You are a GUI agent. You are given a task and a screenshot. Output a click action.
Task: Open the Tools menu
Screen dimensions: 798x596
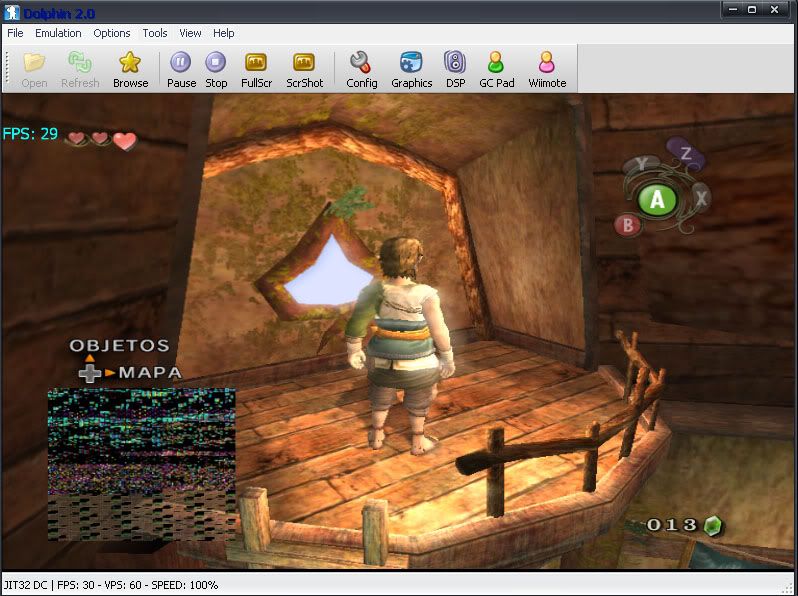pyautogui.click(x=155, y=33)
